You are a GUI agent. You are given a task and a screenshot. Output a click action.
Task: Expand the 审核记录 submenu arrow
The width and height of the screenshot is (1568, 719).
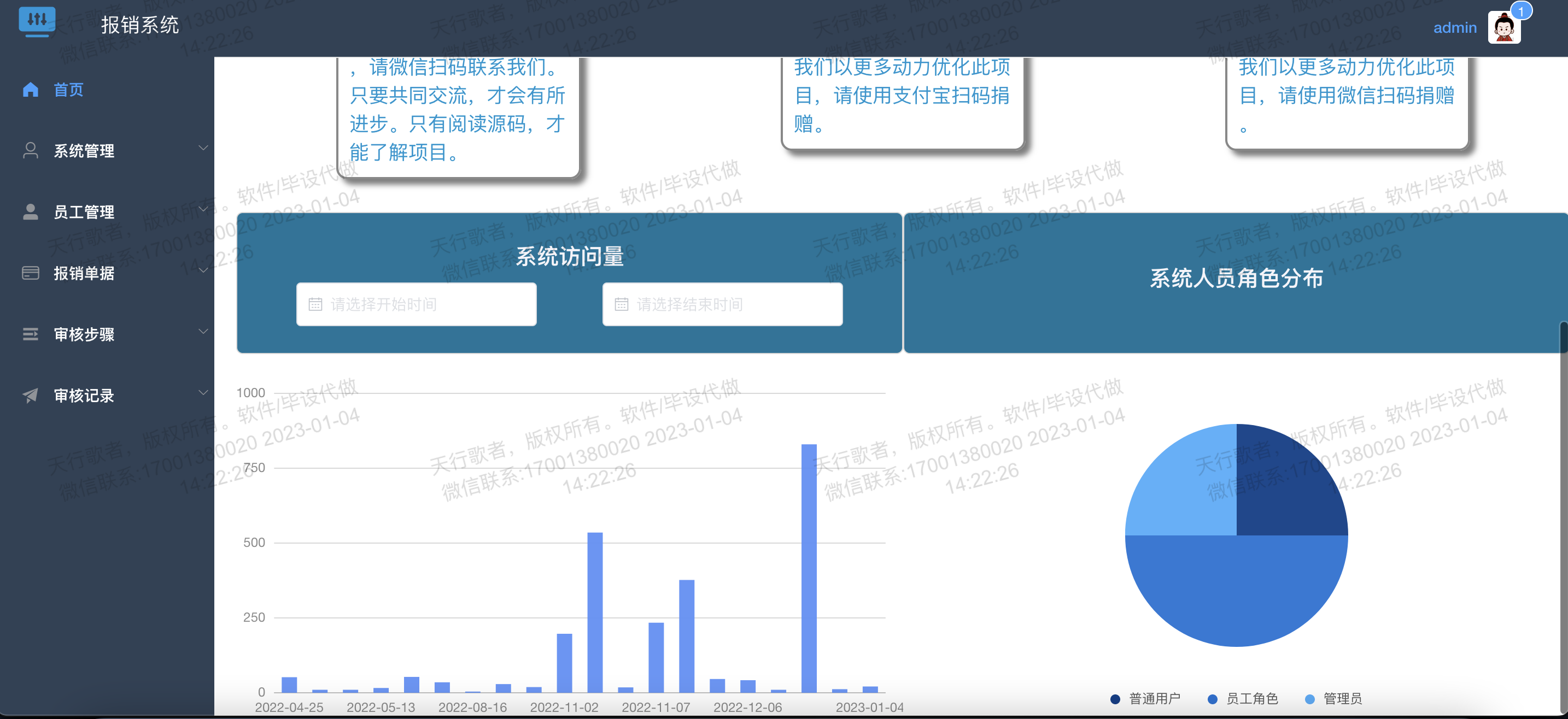point(203,392)
